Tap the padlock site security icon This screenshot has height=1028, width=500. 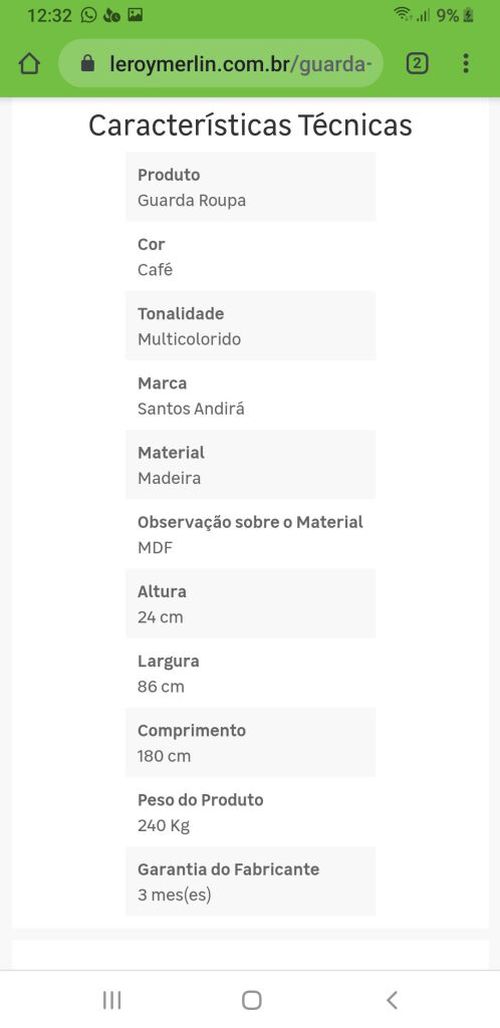(x=87, y=64)
